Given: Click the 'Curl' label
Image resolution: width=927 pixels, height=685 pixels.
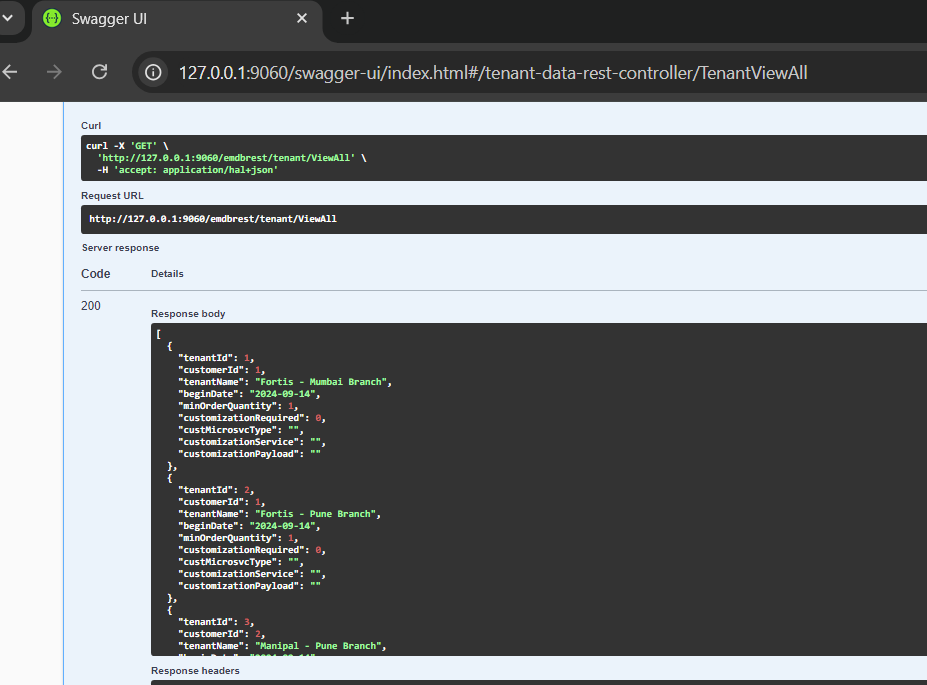Looking at the screenshot, I should pyautogui.click(x=91, y=126).
